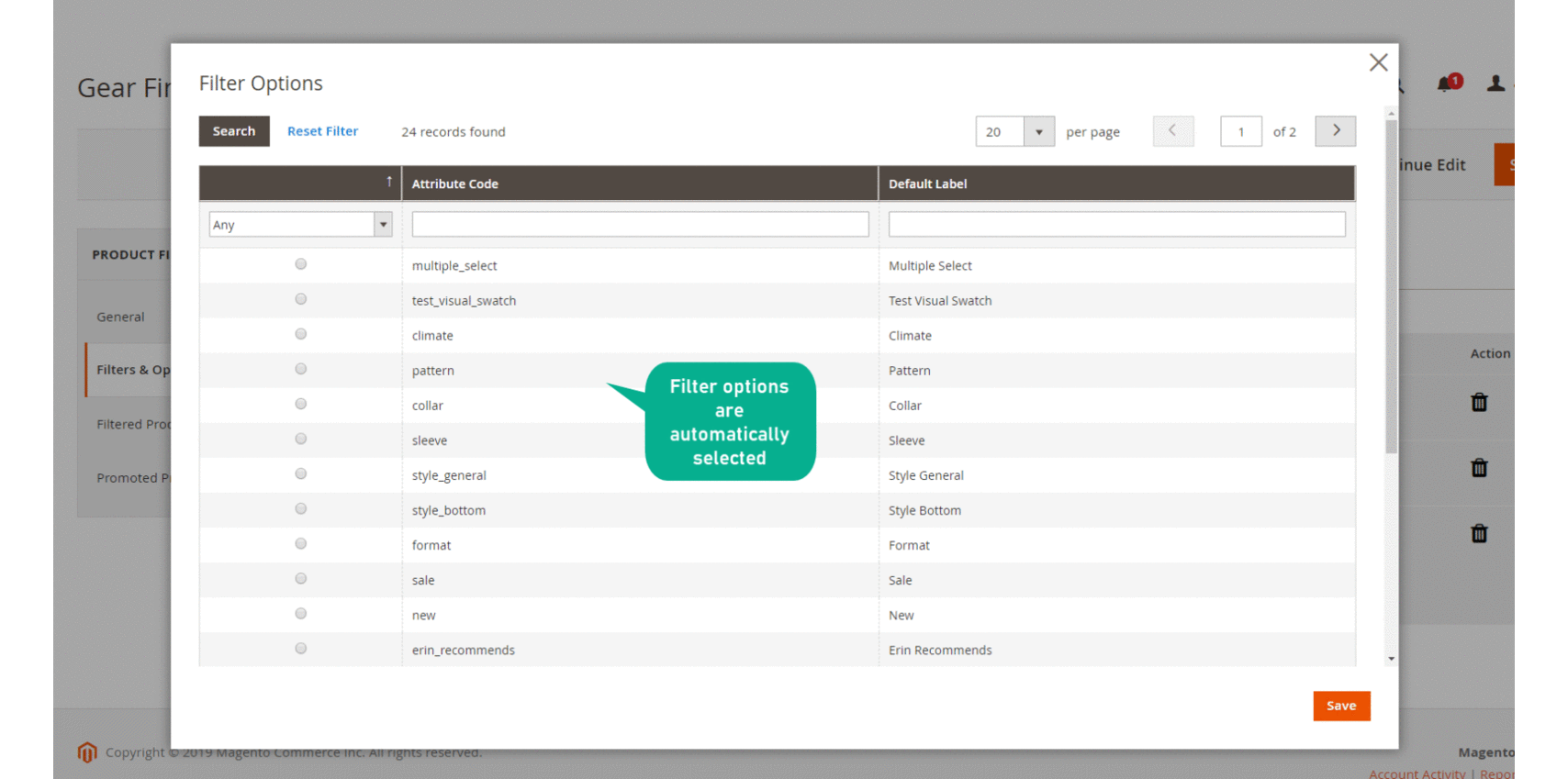Select the format radio button
This screenshot has height=779, width=1568.
(x=300, y=543)
